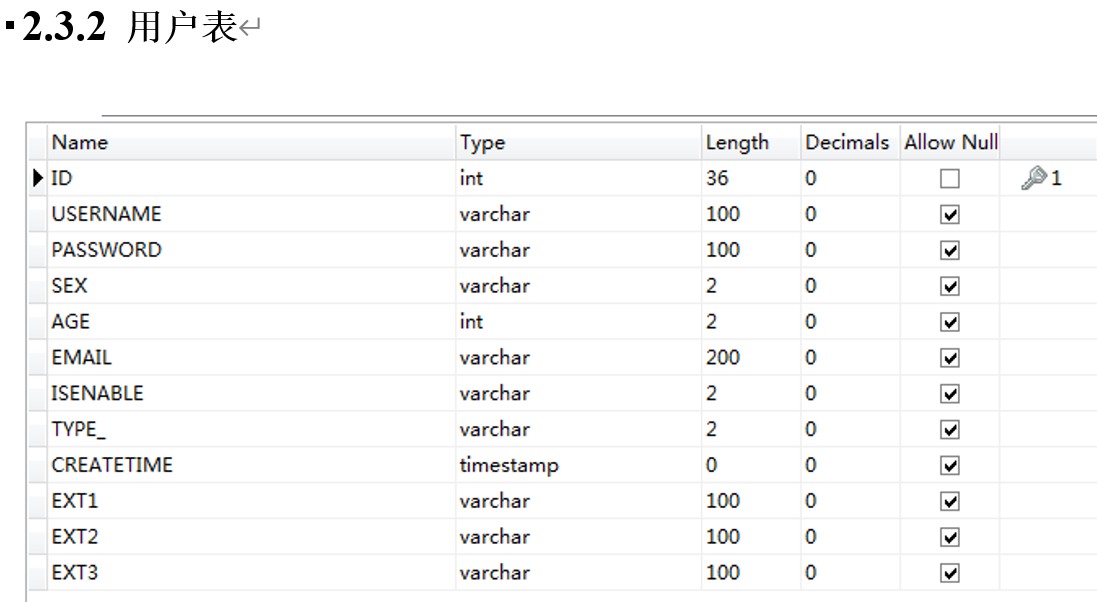
Task: Toggle Allow Null for EXT2
Action: (x=949, y=537)
